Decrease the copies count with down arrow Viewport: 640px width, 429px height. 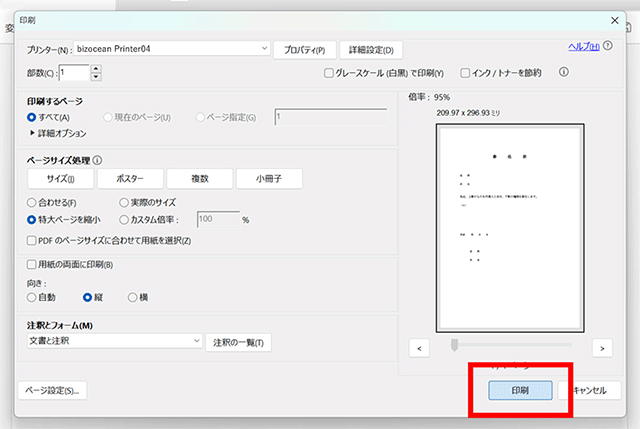tap(96, 77)
